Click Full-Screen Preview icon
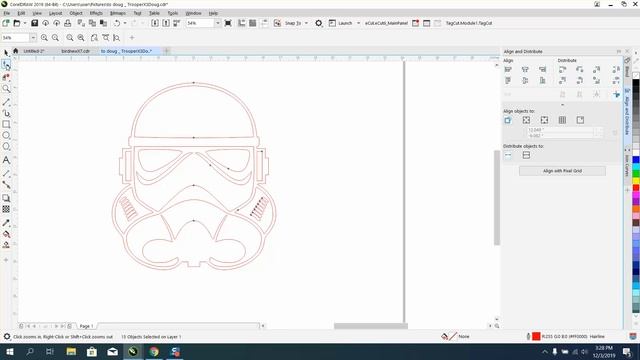 point(228,23)
